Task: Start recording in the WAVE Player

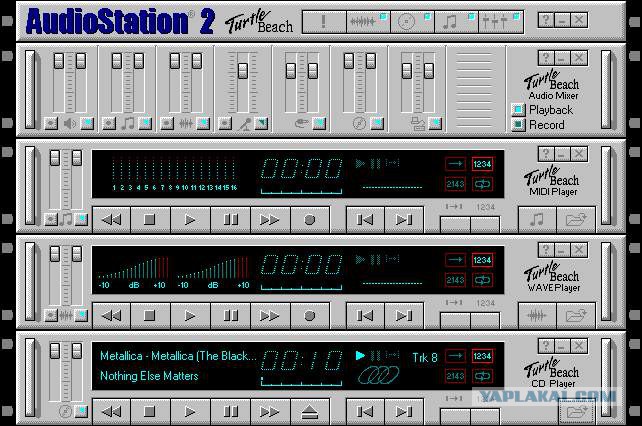Action: (x=310, y=316)
